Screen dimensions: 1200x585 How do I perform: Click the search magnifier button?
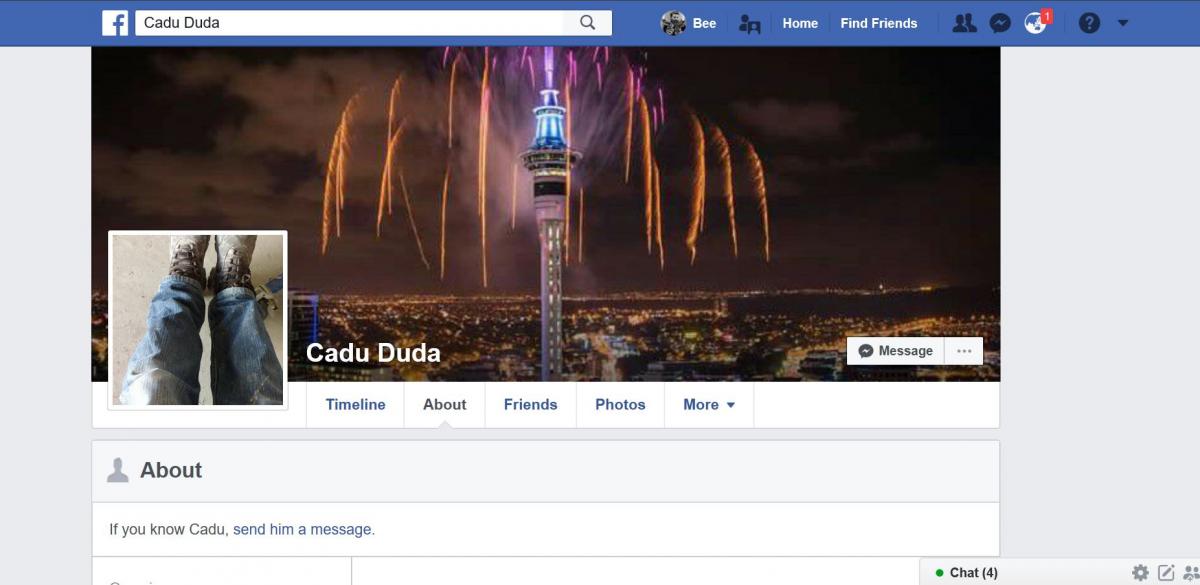pyautogui.click(x=588, y=23)
